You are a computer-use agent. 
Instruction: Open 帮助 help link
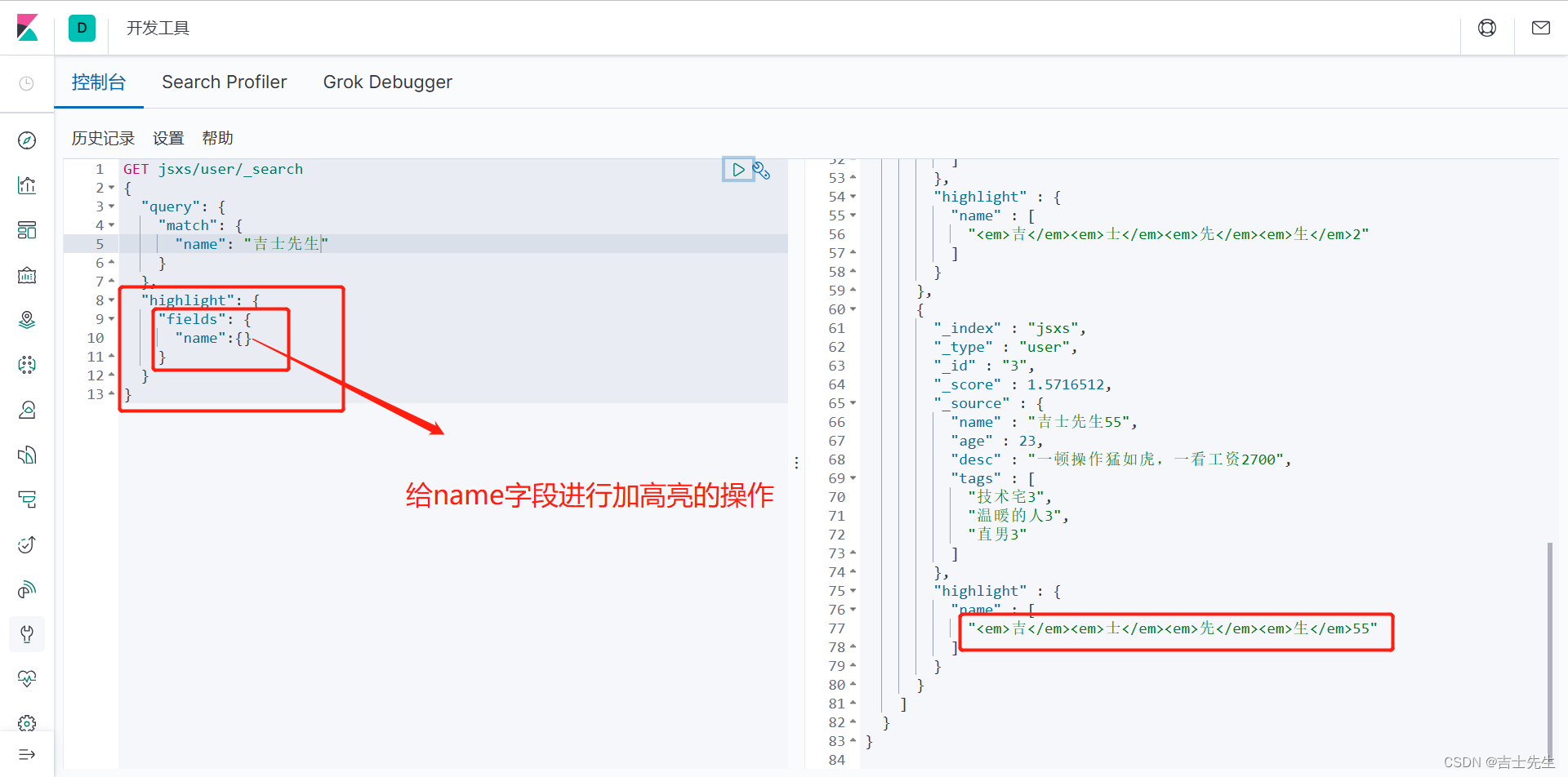point(217,138)
